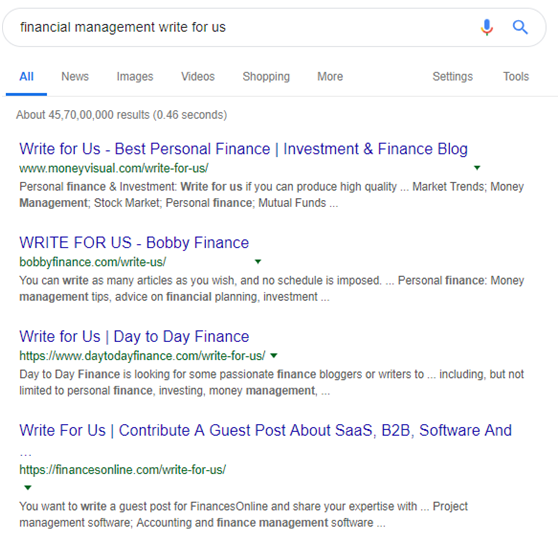Click the blue search magnifier icon

pos(520,27)
